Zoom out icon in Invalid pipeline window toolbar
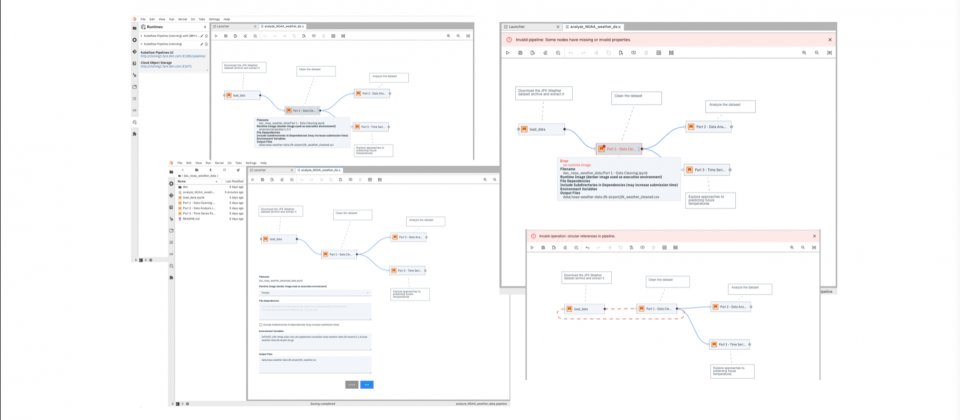 point(817,53)
